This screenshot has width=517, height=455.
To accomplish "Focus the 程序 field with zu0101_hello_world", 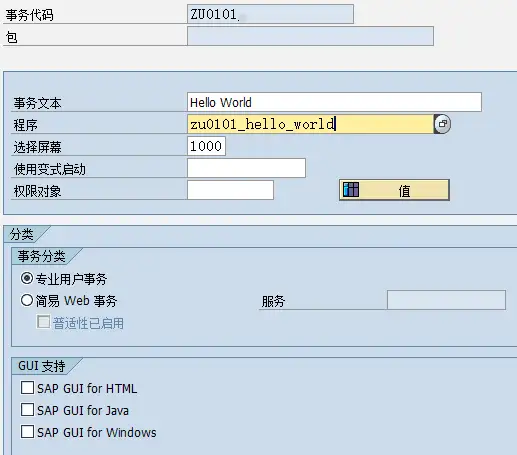I will pyautogui.click(x=311, y=124).
